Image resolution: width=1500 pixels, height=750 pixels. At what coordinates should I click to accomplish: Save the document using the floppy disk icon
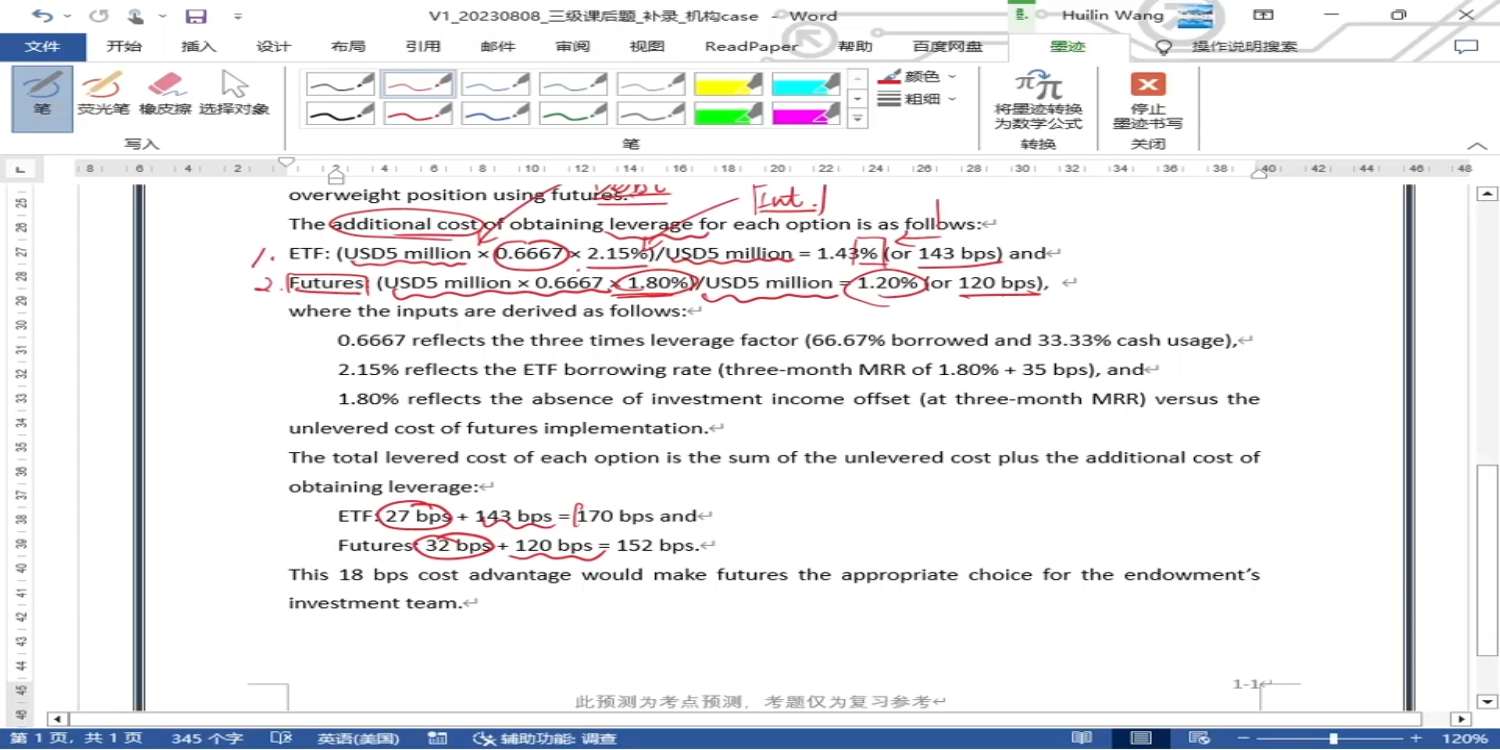point(196,16)
